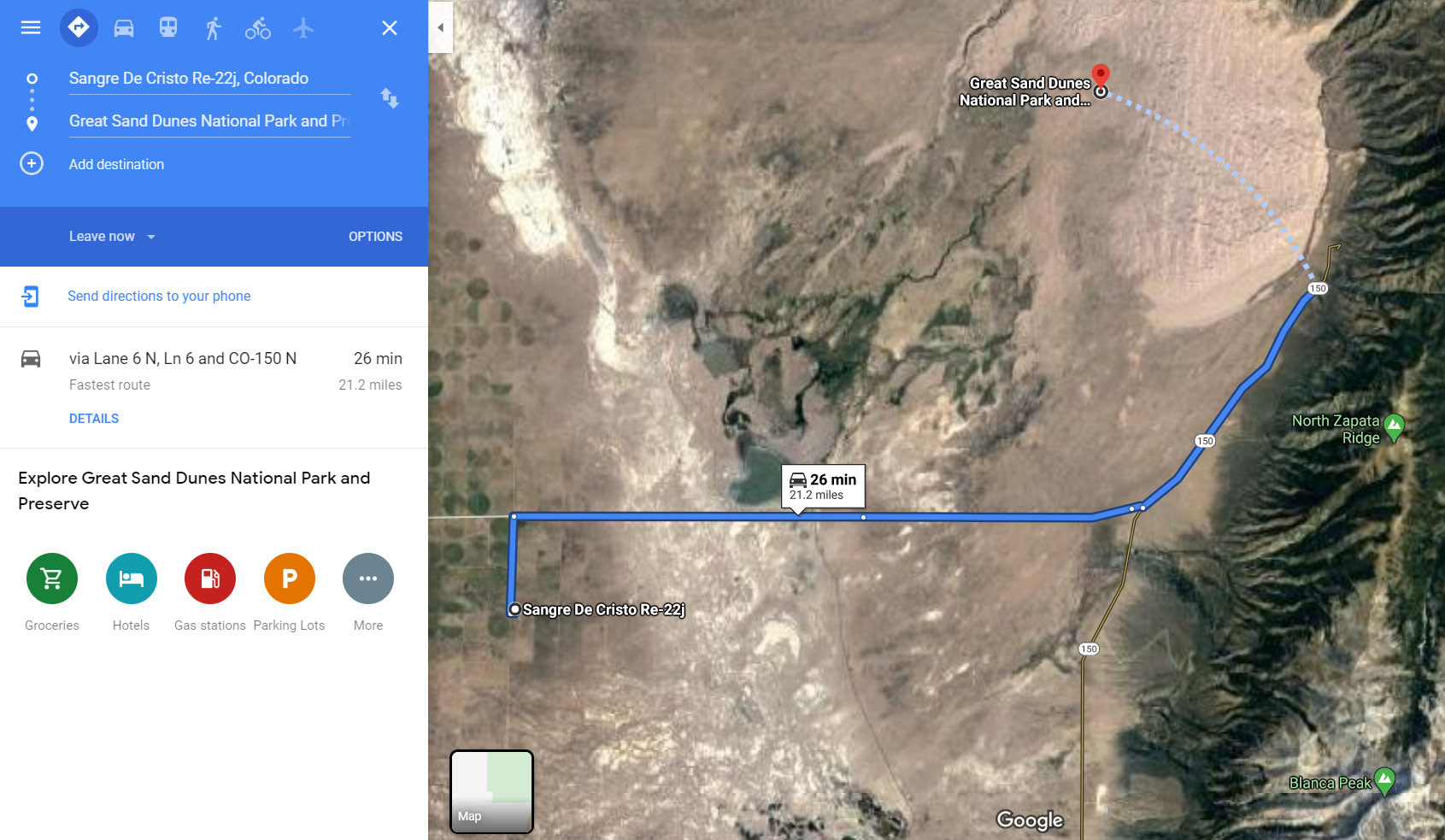Select the transit travel mode icon
1445x840 pixels.
point(168,27)
